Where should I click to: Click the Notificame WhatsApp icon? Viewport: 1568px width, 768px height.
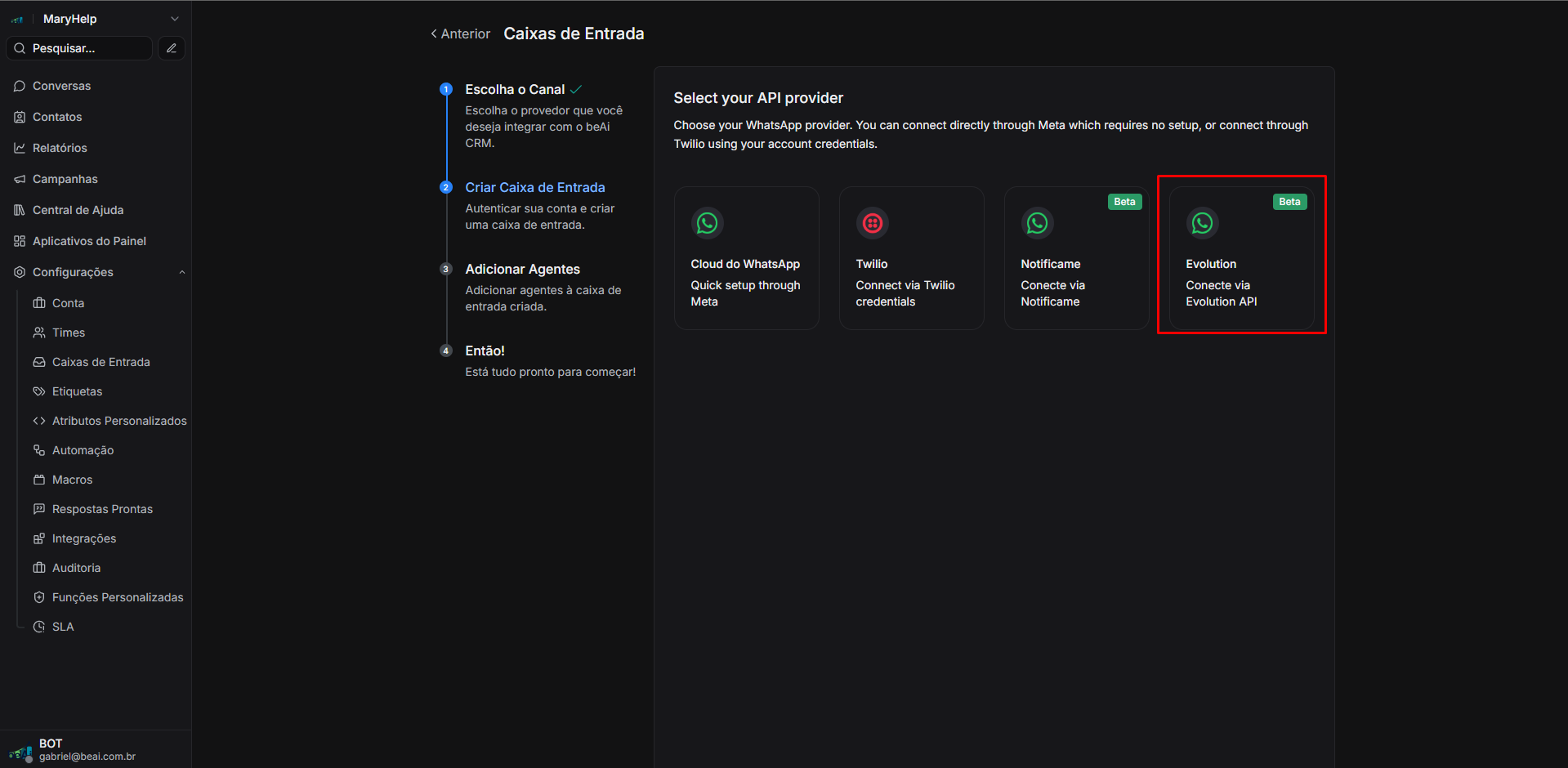[x=1037, y=223]
